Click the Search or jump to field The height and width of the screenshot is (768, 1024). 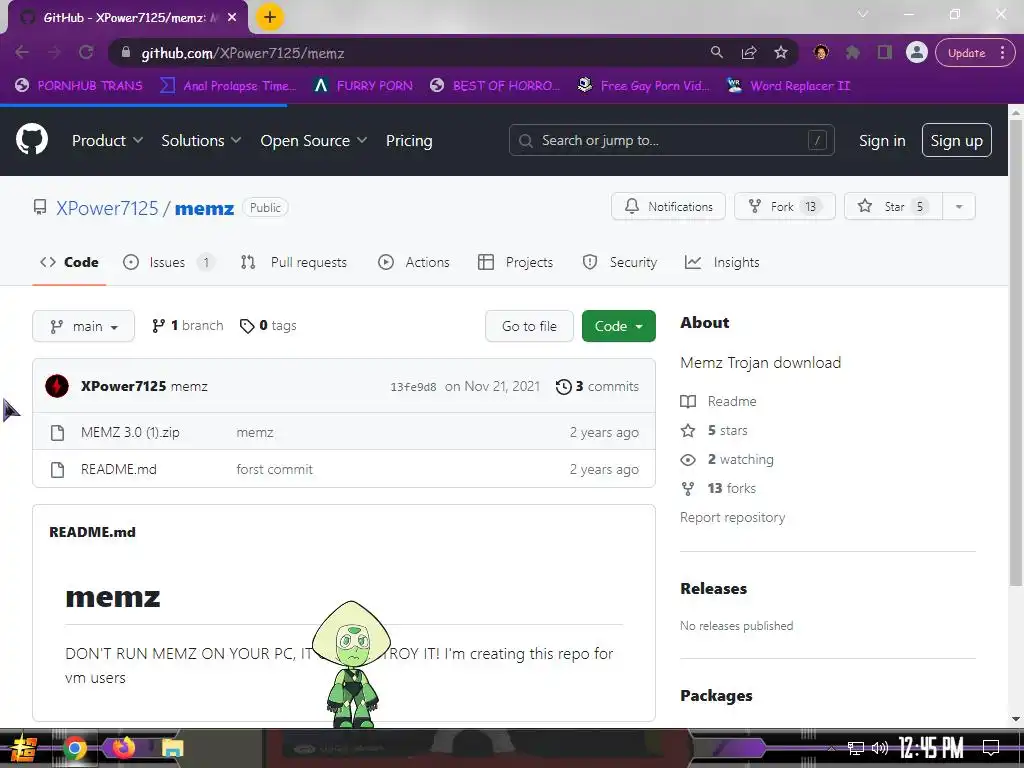point(671,140)
